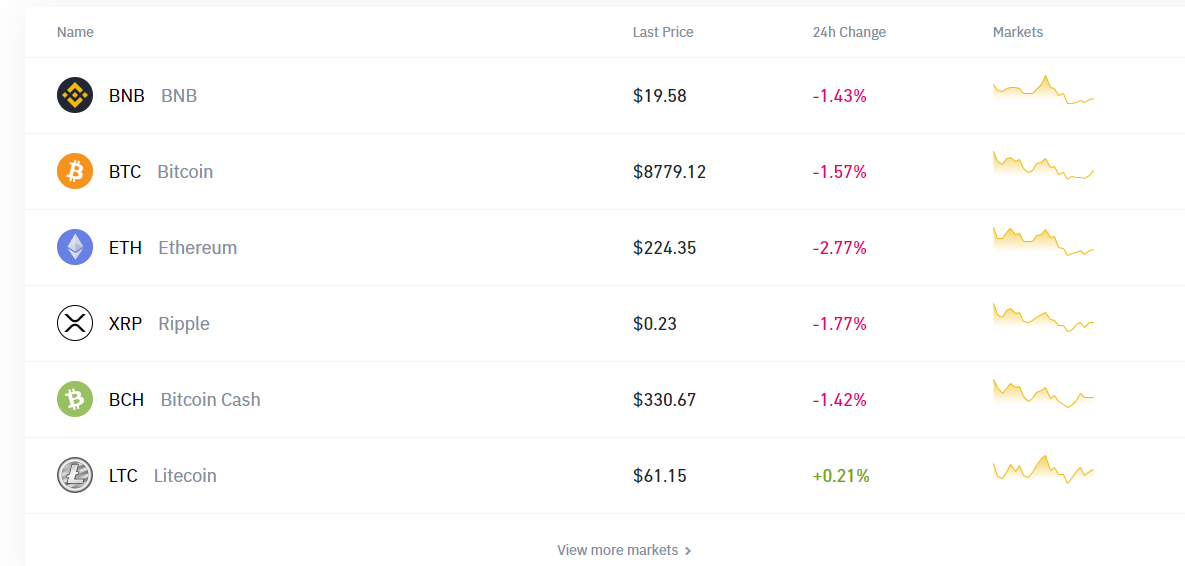
Task: Sort by the 24h Change column header
Action: pos(849,32)
